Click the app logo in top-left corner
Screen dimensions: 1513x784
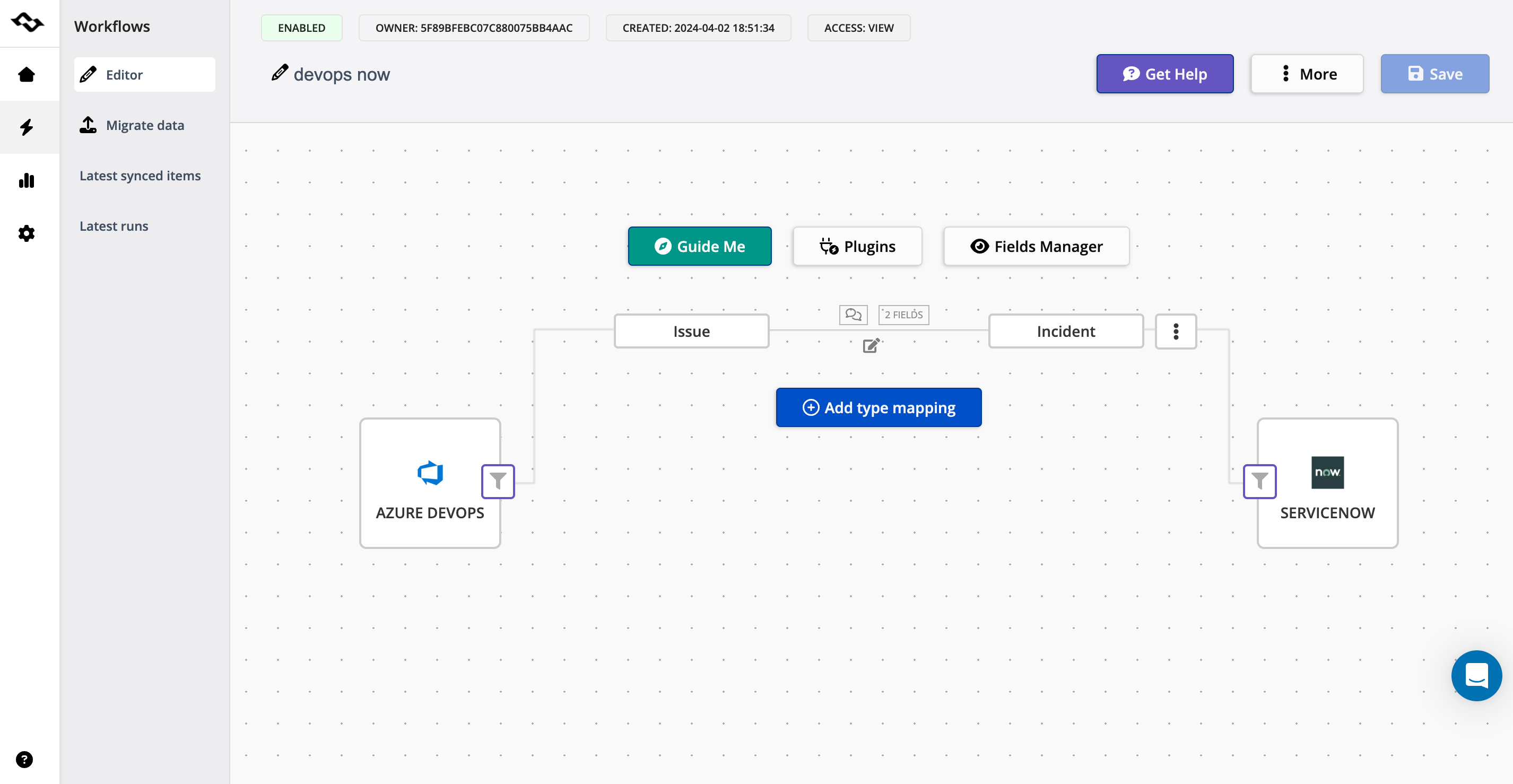tap(27, 22)
